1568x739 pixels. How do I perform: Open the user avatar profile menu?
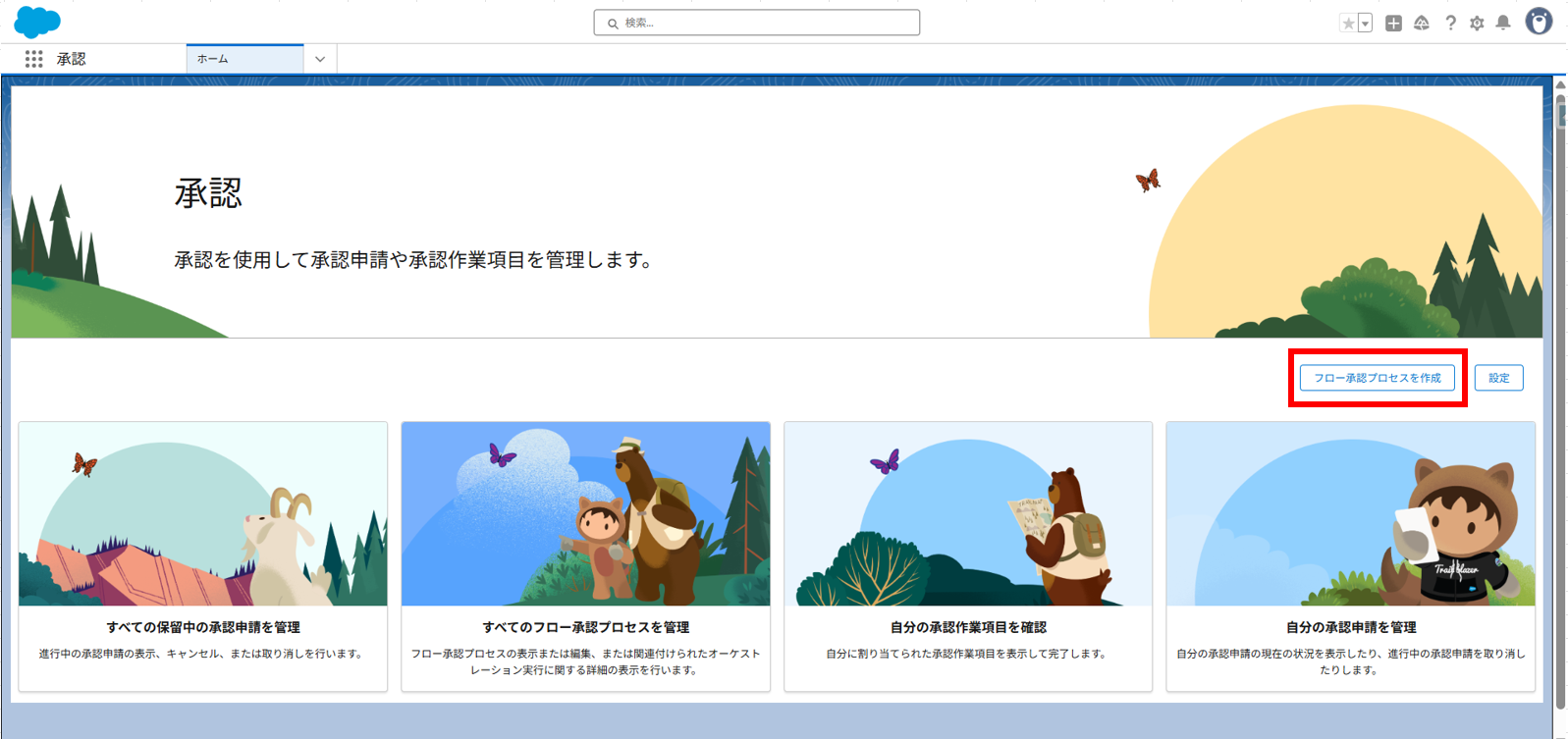[x=1539, y=22]
